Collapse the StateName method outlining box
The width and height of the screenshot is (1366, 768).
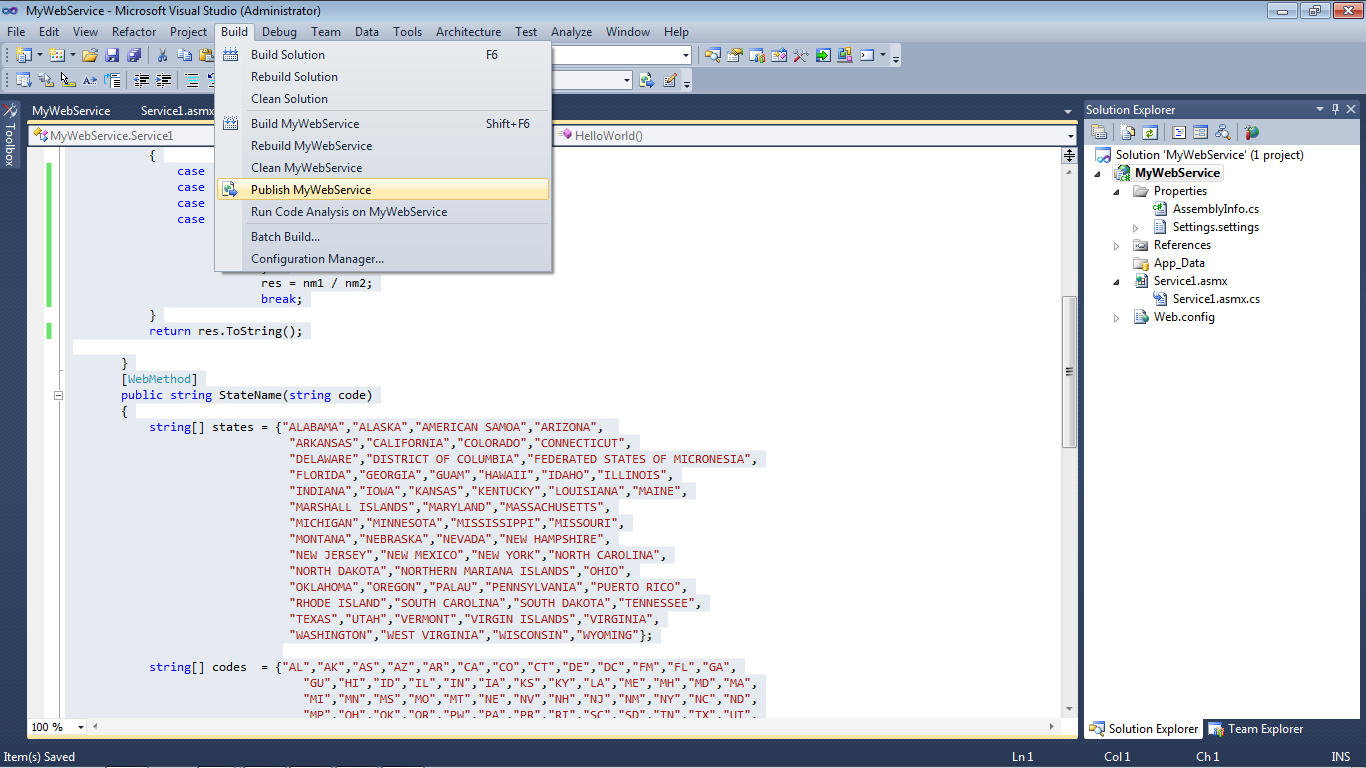click(x=58, y=395)
